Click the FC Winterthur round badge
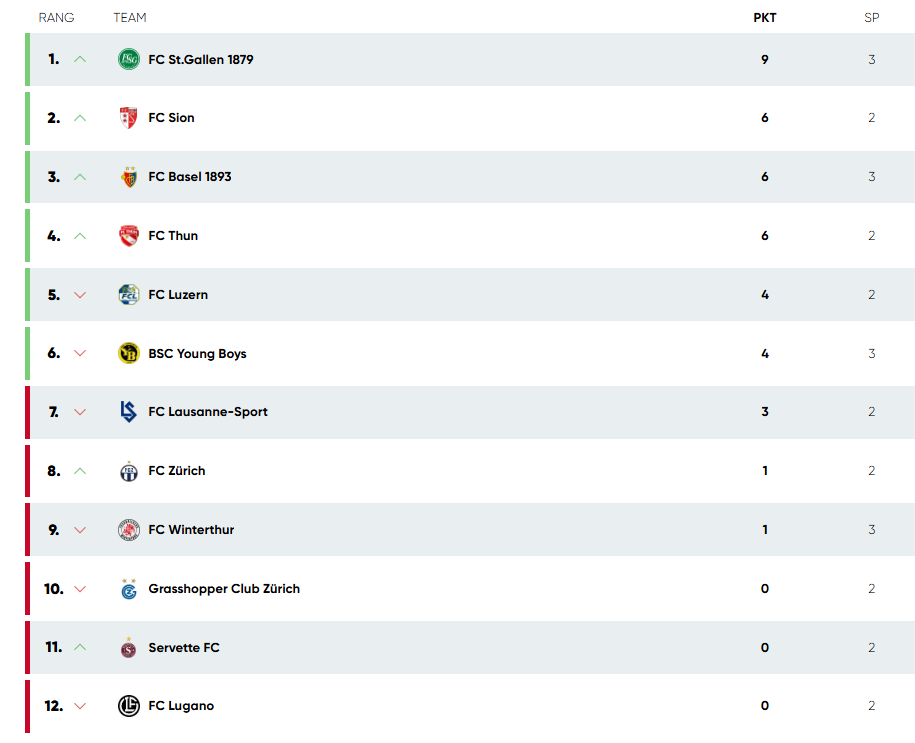Viewport: 915px width, 743px height. pos(128,529)
